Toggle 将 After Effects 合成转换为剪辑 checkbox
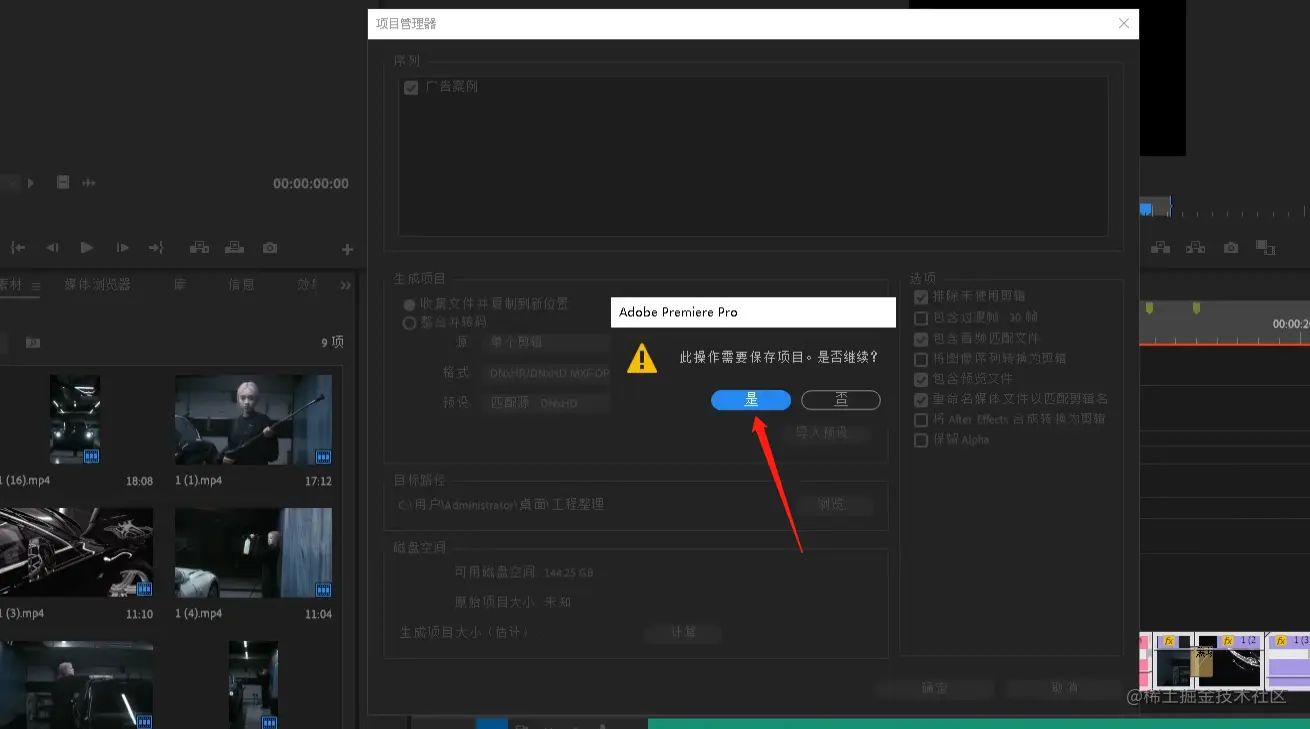The height and width of the screenshot is (729, 1310). click(921, 420)
